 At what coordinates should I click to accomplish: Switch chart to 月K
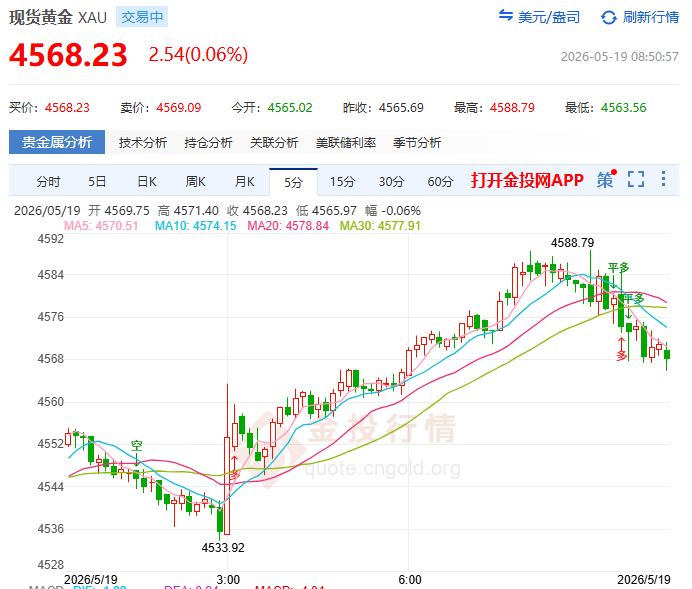pyautogui.click(x=244, y=181)
